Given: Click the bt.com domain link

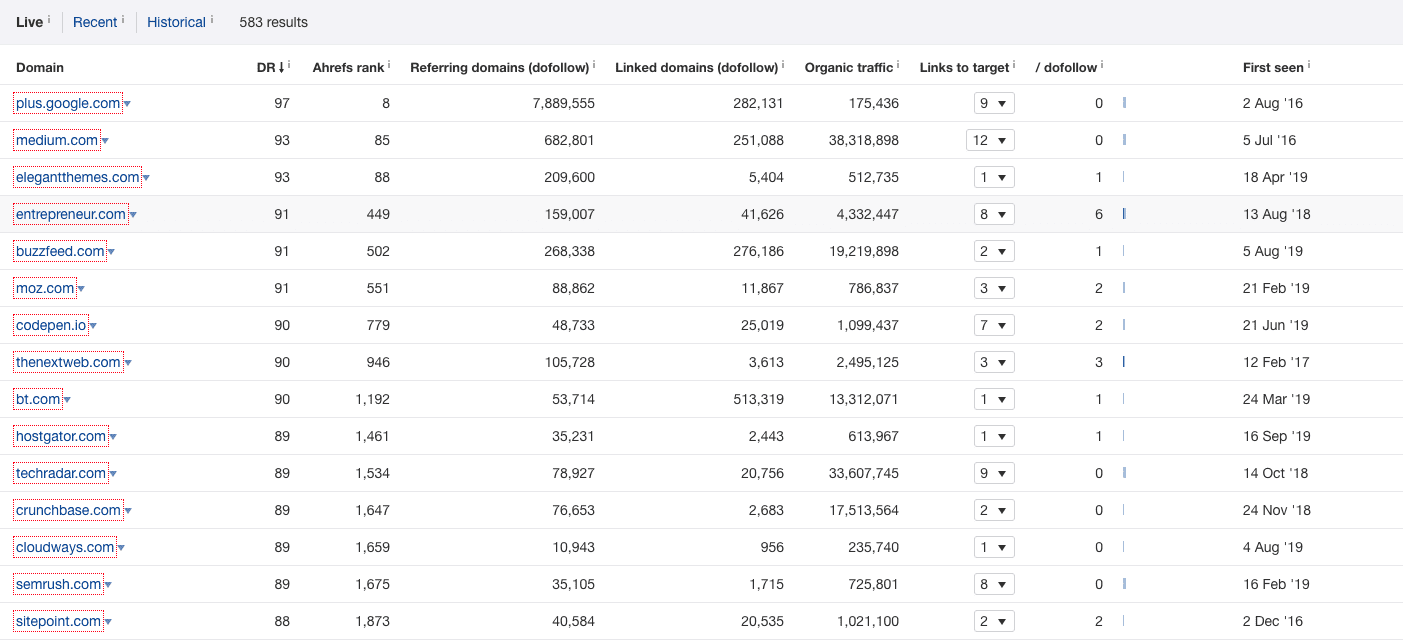Looking at the screenshot, I should [38, 399].
